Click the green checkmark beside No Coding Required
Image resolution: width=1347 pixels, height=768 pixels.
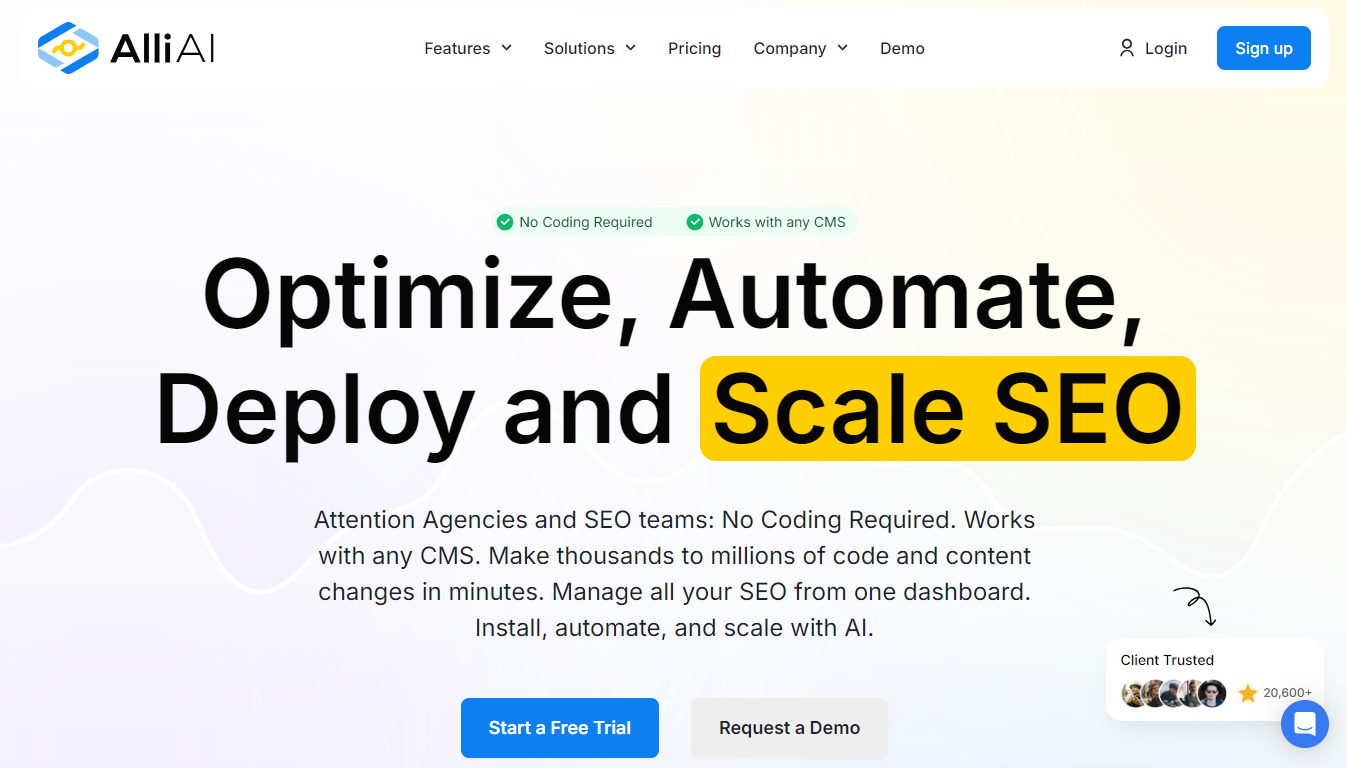[x=505, y=222]
